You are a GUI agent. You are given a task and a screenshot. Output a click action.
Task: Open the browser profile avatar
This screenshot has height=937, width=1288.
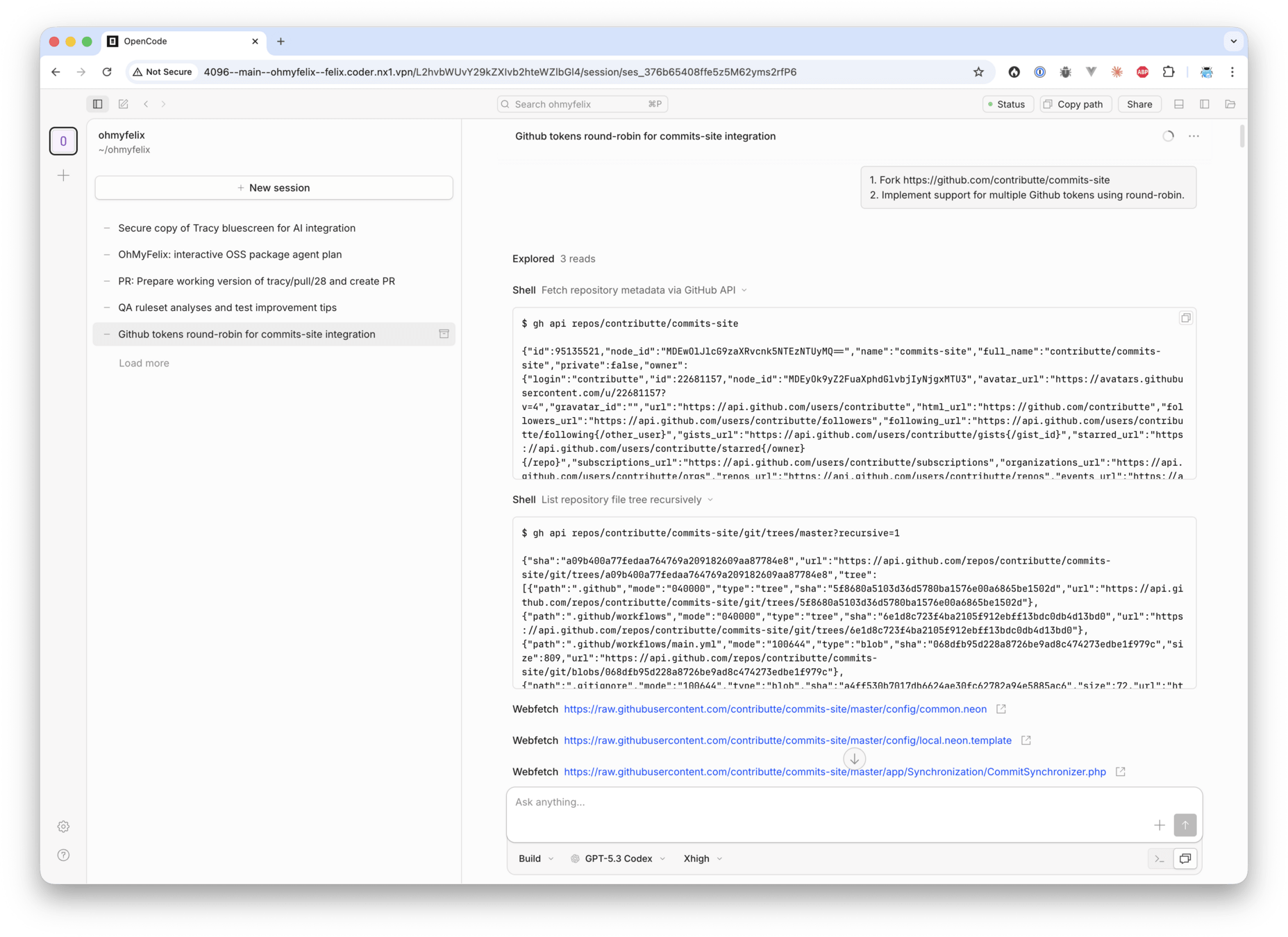(1207, 72)
